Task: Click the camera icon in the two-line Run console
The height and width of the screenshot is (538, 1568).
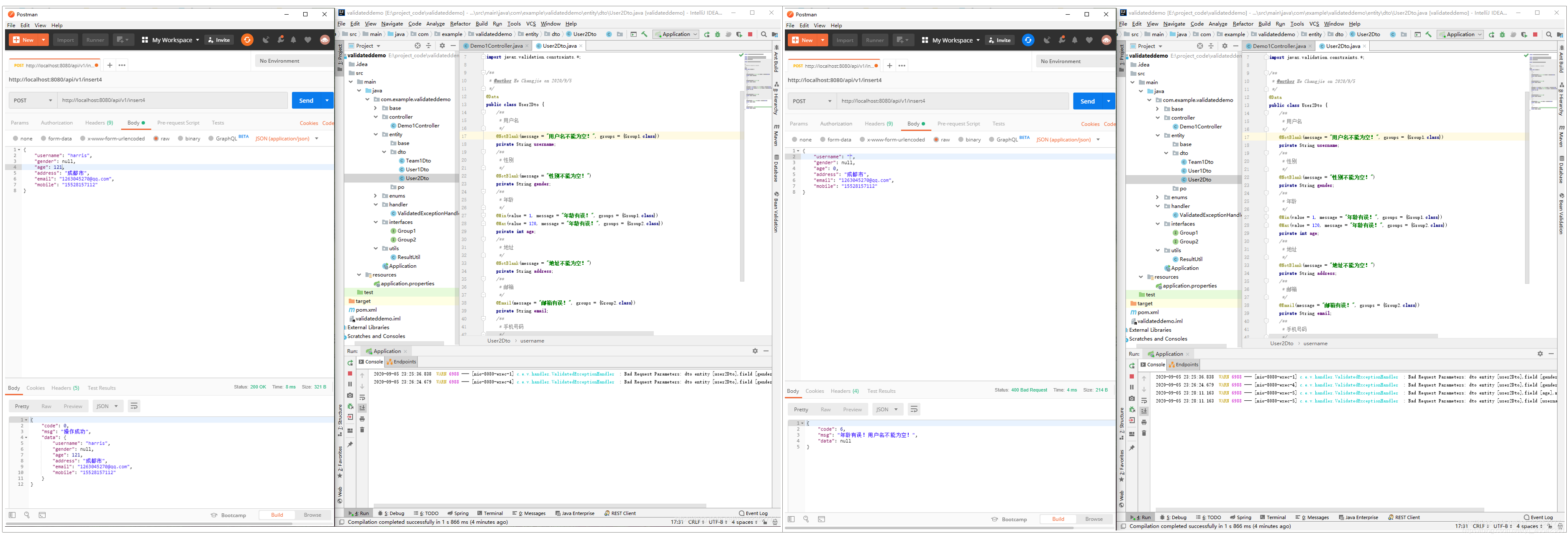Action: click(x=350, y=396)
